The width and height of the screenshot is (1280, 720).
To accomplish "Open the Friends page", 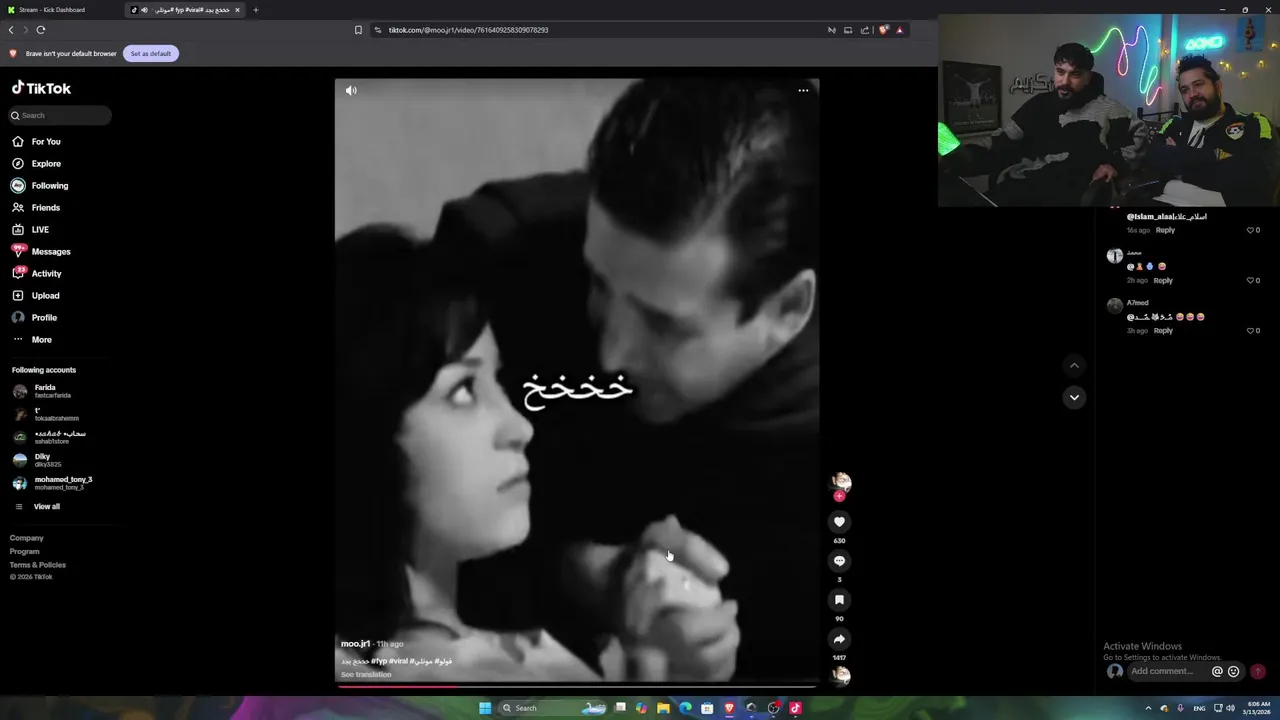I will click(x=36, y=207).
